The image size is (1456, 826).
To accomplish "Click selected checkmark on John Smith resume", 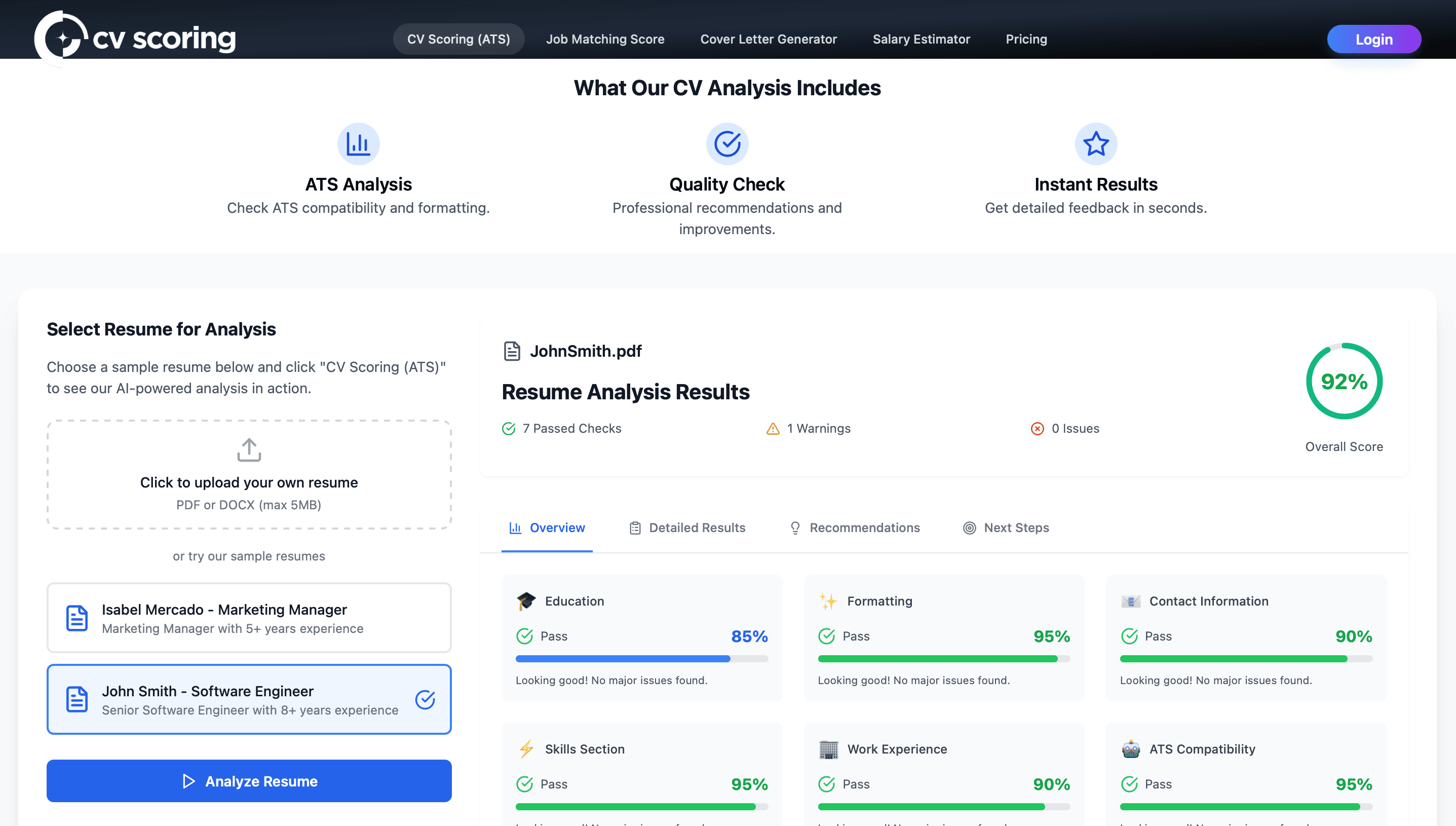I will 425,699.
